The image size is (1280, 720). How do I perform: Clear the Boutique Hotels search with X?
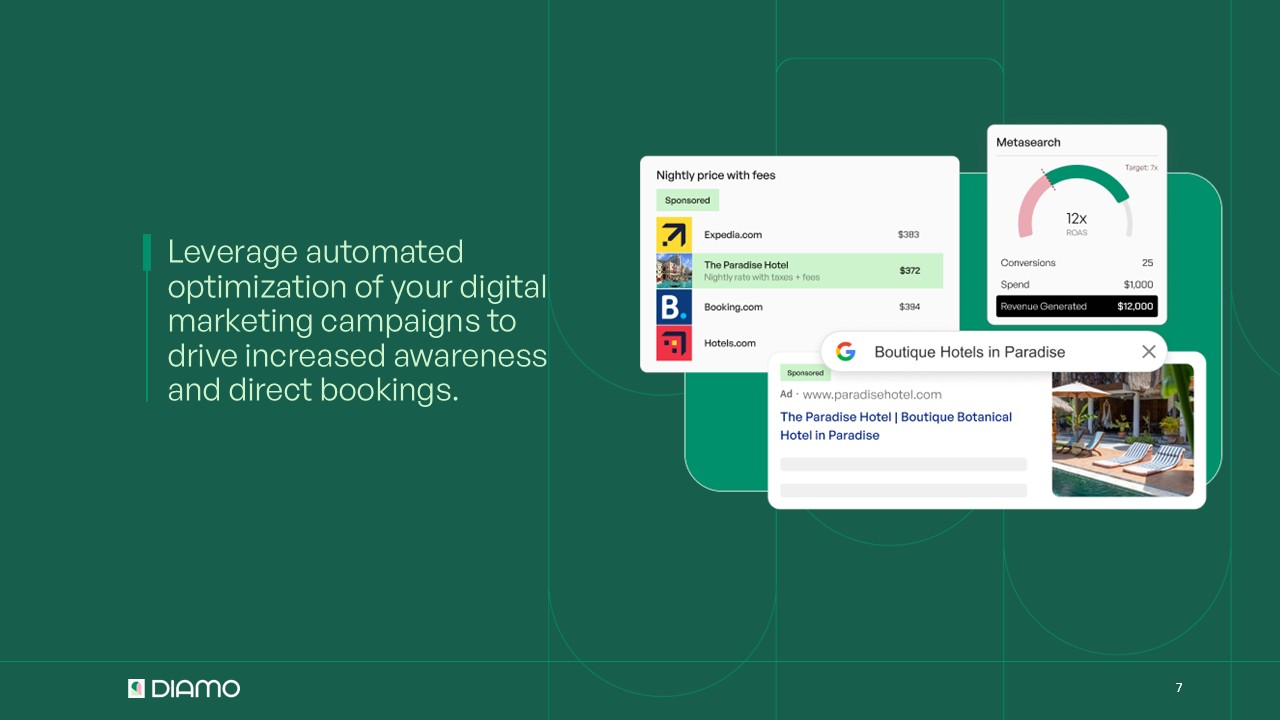[x=1149, y=352]
